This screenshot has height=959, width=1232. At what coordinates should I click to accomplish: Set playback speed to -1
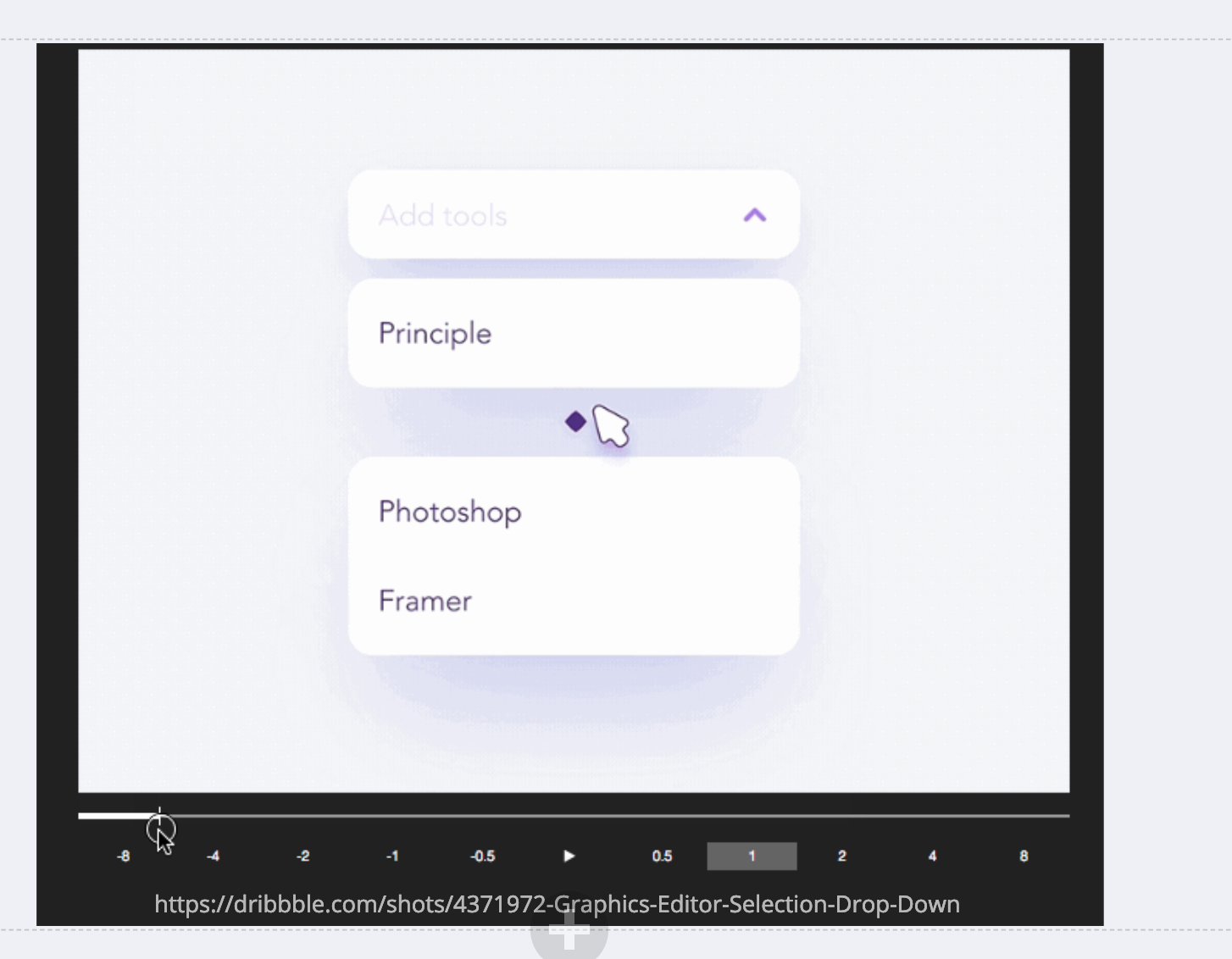392,856
